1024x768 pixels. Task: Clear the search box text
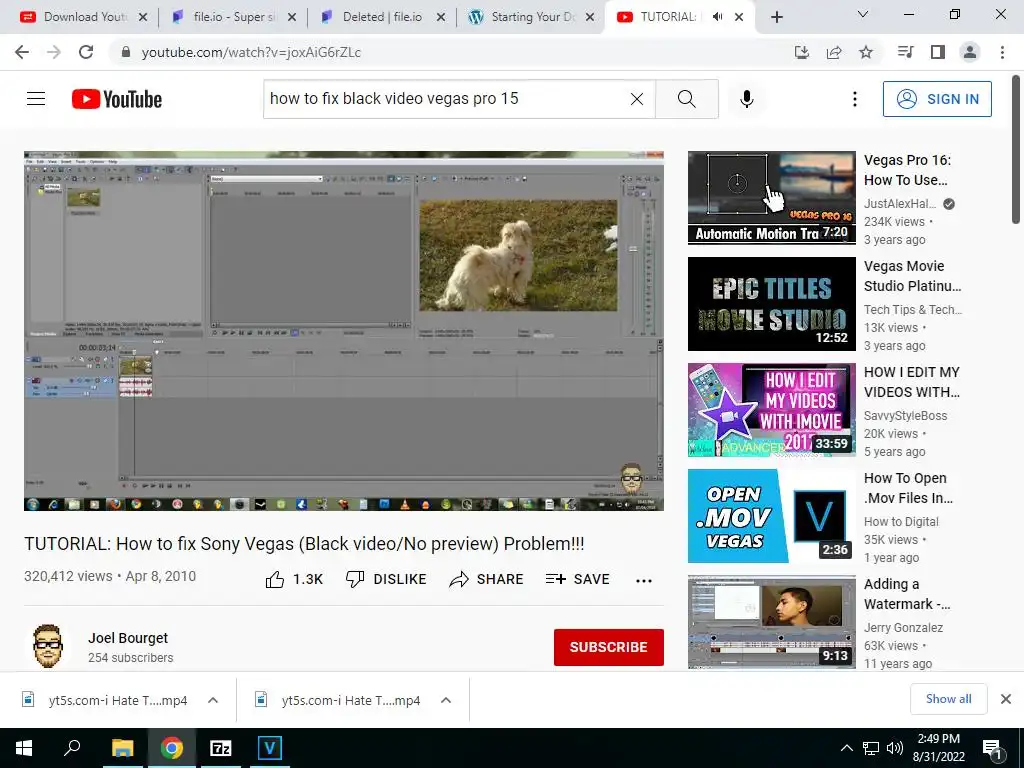point(637,99)
